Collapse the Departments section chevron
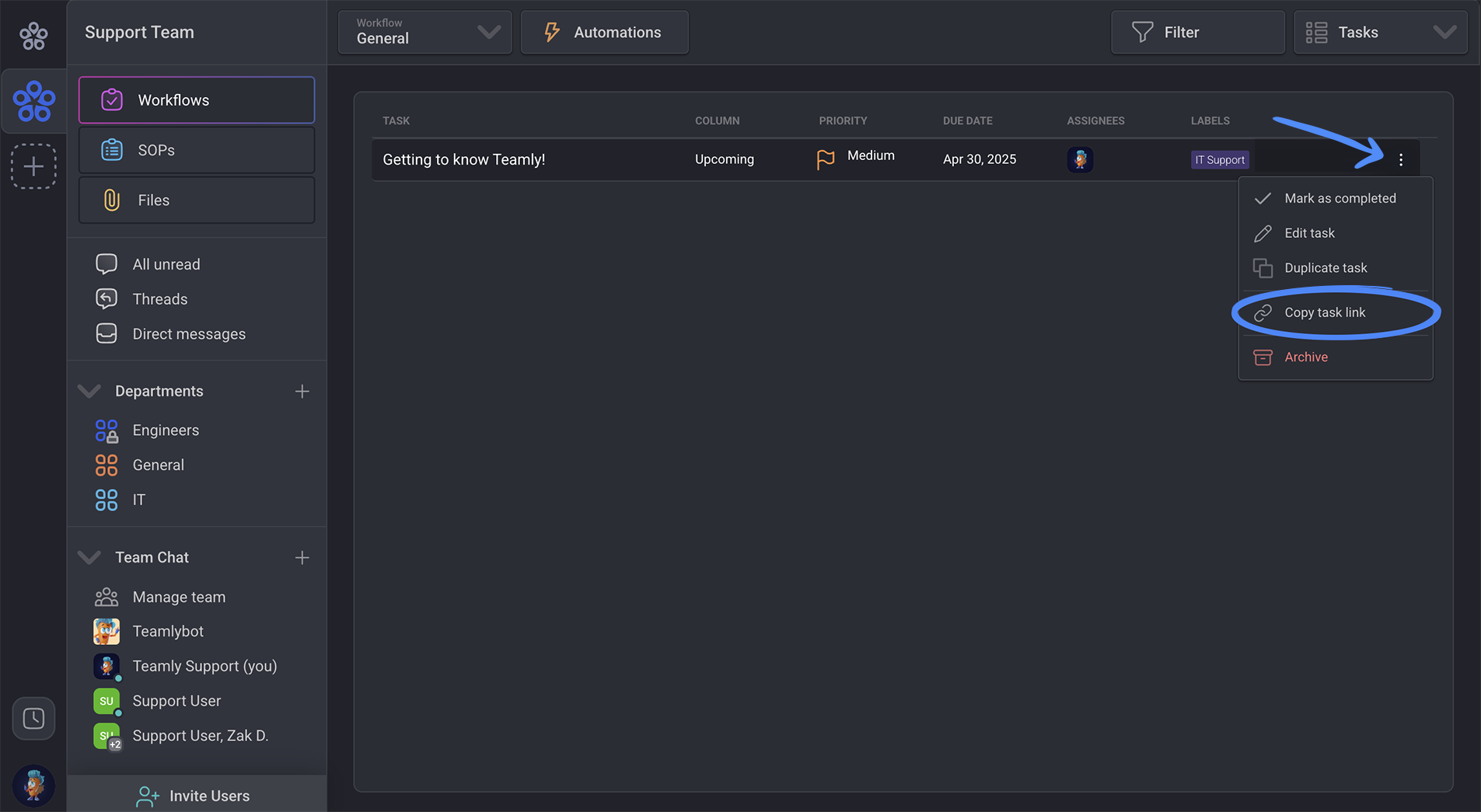The height and width of the screenshot is (812, 1481). (x=89, y=391)
